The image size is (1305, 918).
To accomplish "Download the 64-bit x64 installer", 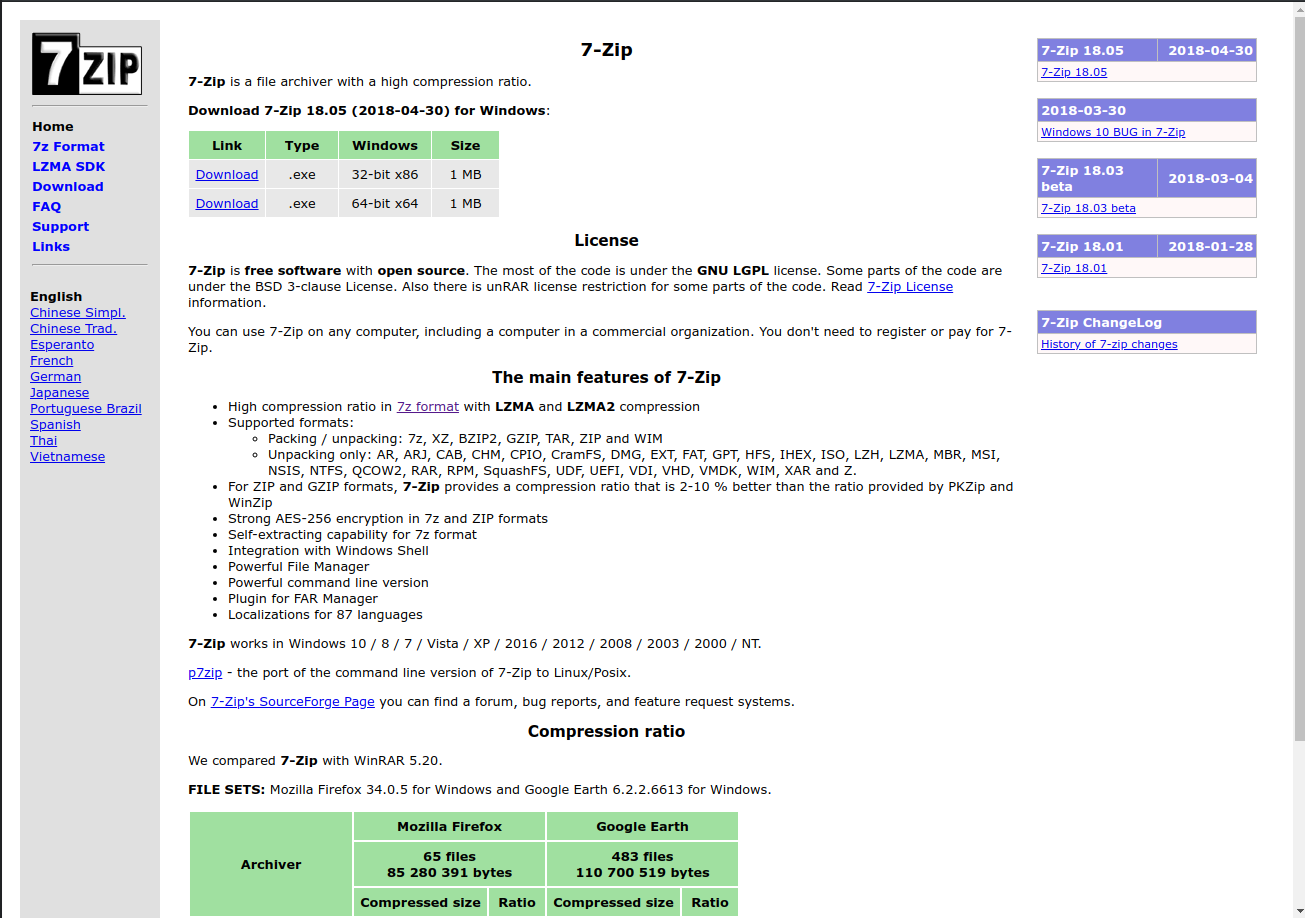I will 227,204.
